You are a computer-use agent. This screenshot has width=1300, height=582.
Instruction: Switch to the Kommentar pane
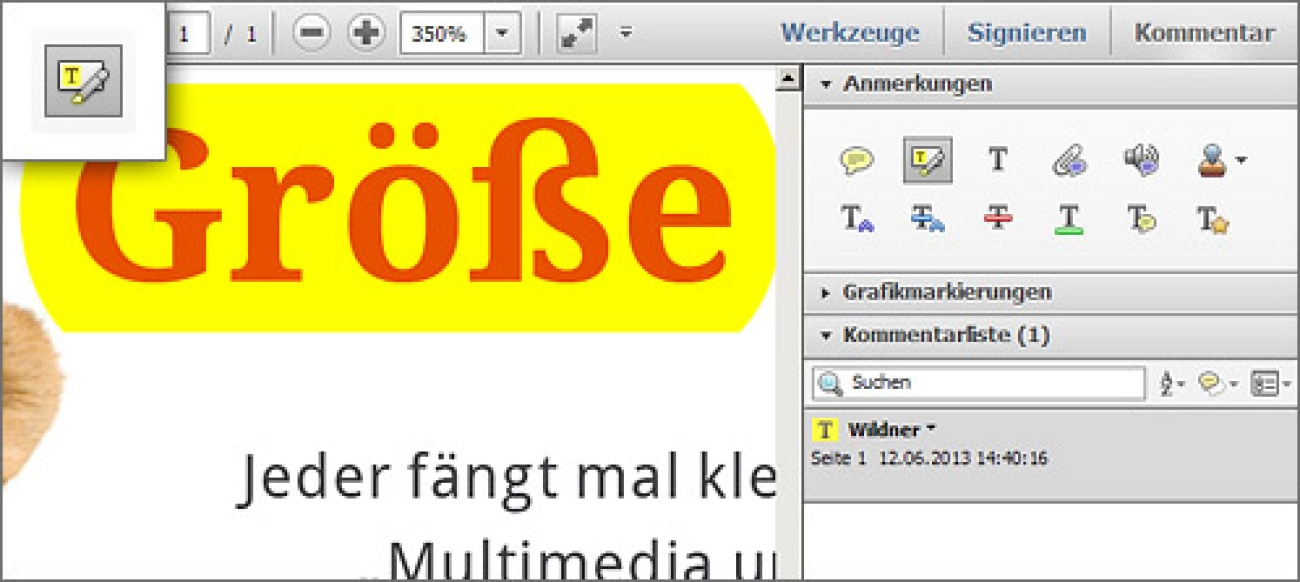coord(1204,31)
